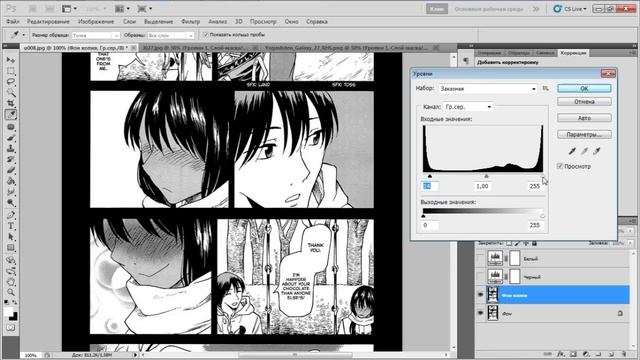Viewport: 640px width, 360px height.
Task: Open the Набор preset dropdown
Action: (x=488, y=89)
